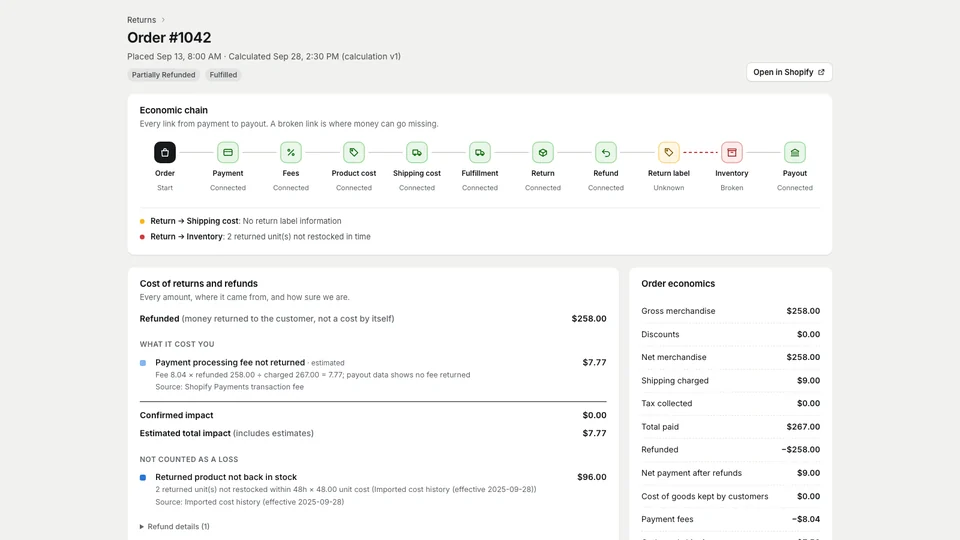Screen dimensions: 960x540
Task: Click the $96.00 amount
Action: 591,477
